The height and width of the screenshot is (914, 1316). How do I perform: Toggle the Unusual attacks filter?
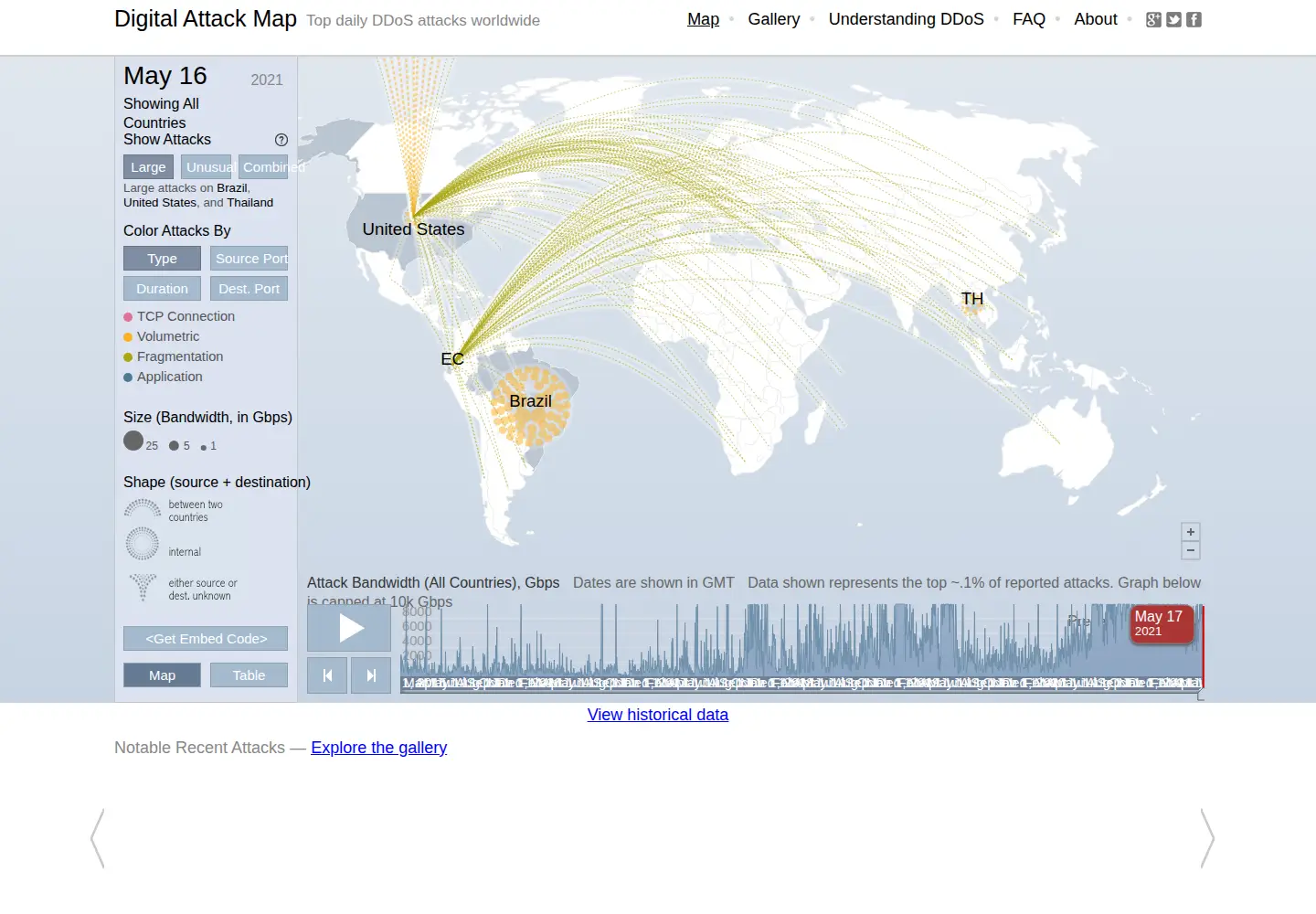[207, 166]
